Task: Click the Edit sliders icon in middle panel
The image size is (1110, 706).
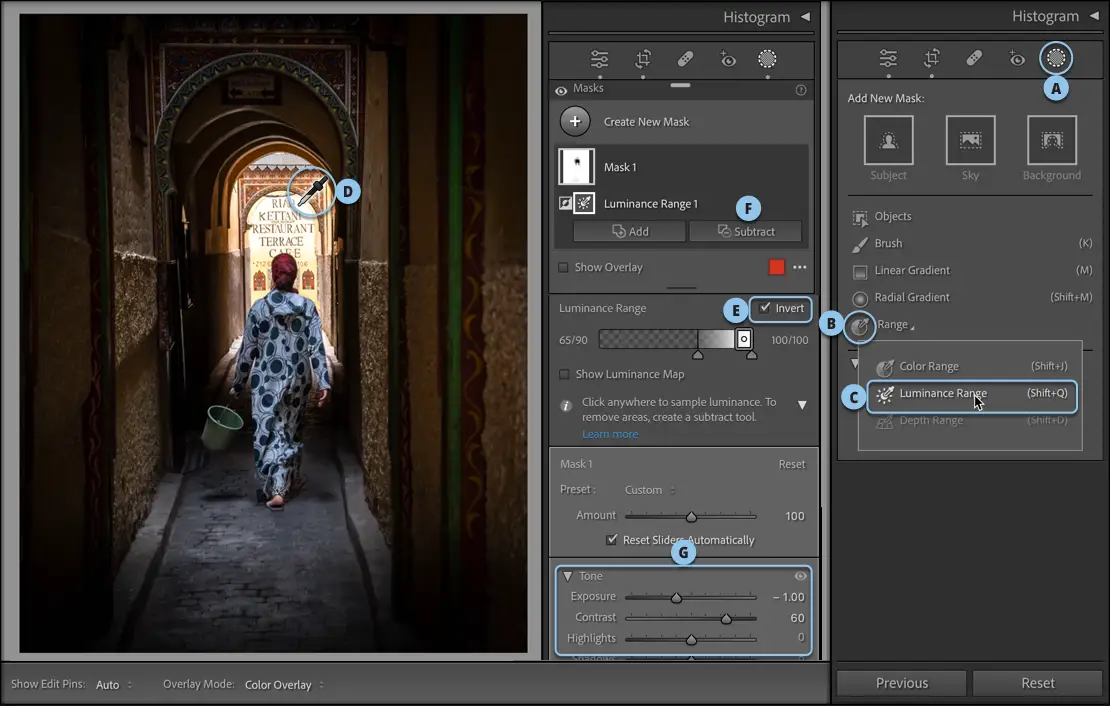Action: (x=599, y=59)
